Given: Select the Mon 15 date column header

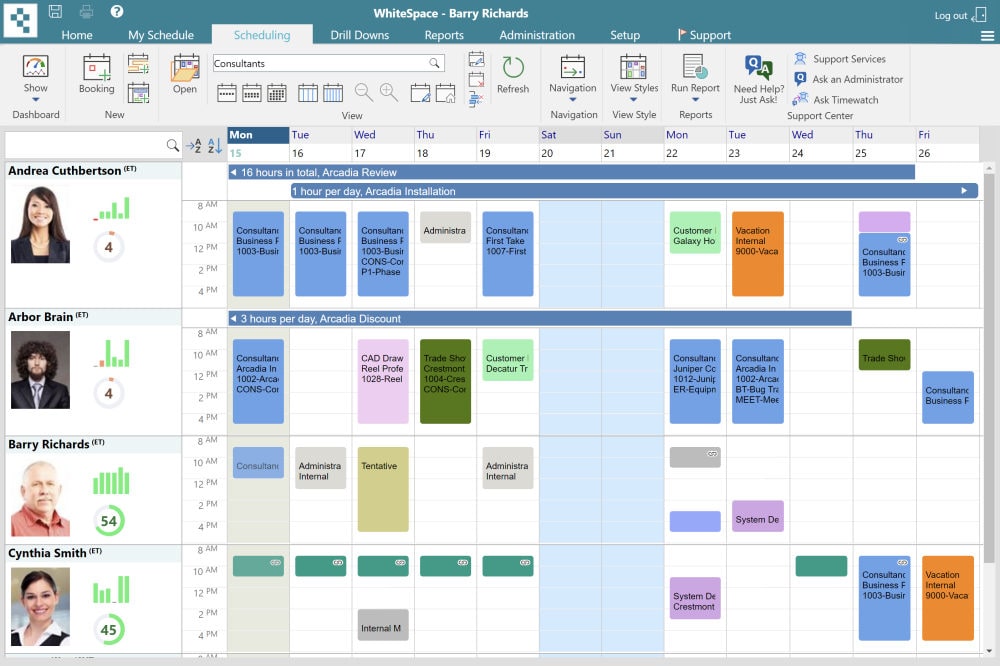Looking at the screenshot, I should [x=258, y=144].
